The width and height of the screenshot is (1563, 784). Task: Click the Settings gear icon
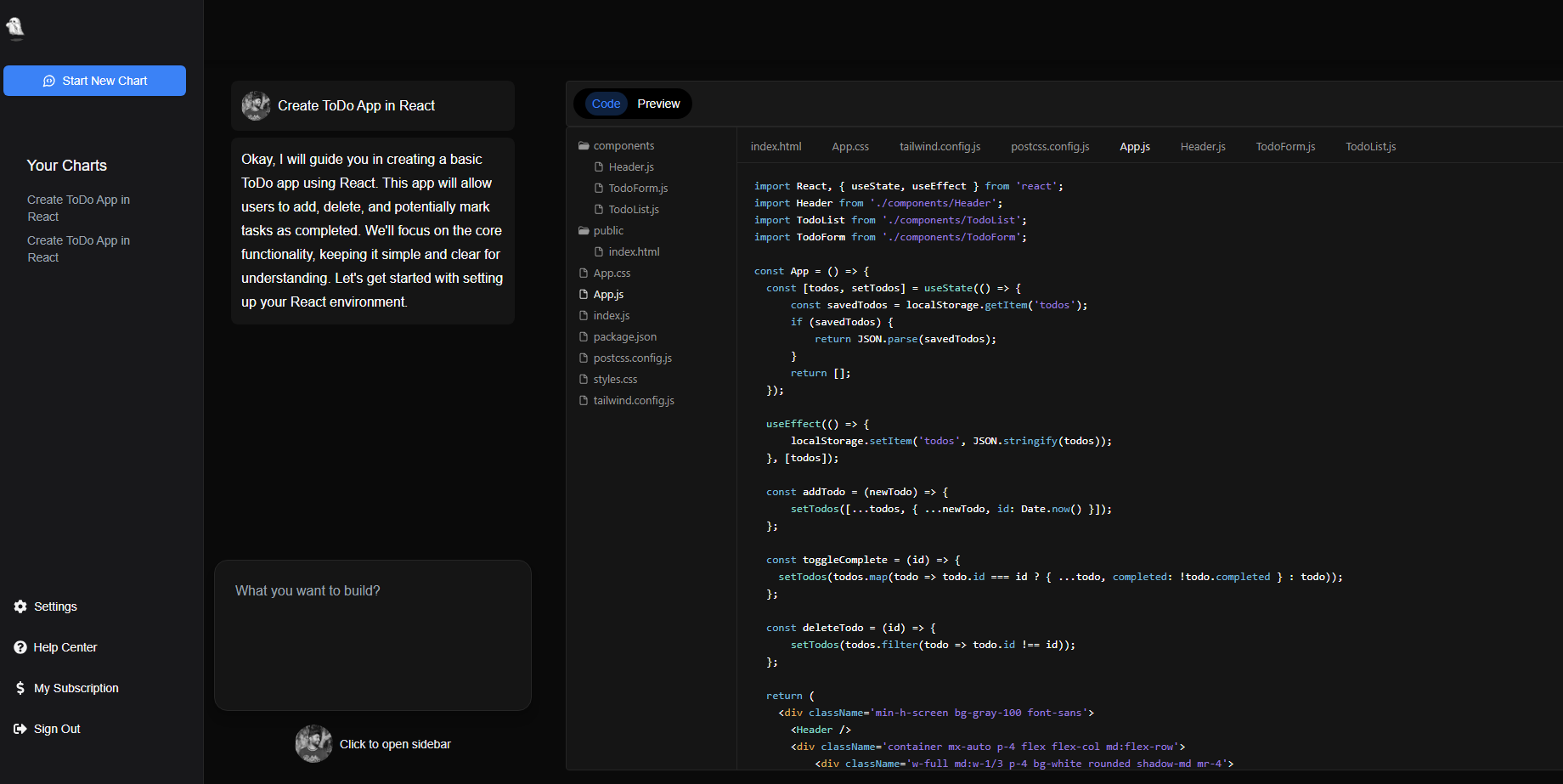click(20, 606)
